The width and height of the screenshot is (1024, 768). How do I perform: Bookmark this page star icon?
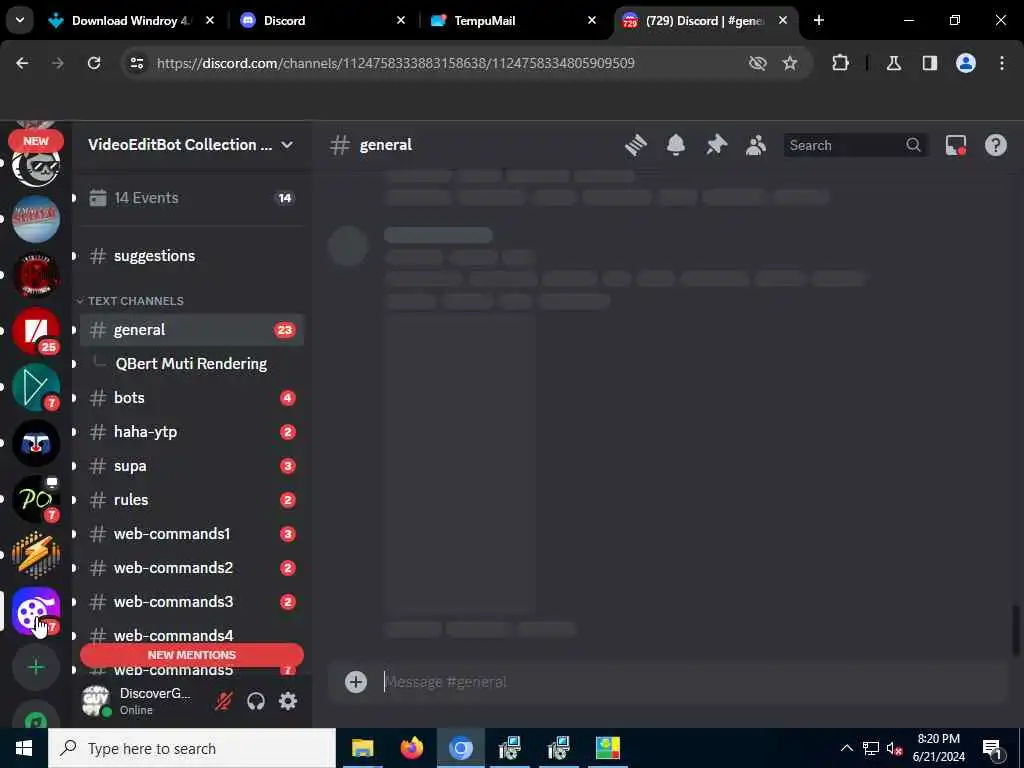(x=790, y=63)
